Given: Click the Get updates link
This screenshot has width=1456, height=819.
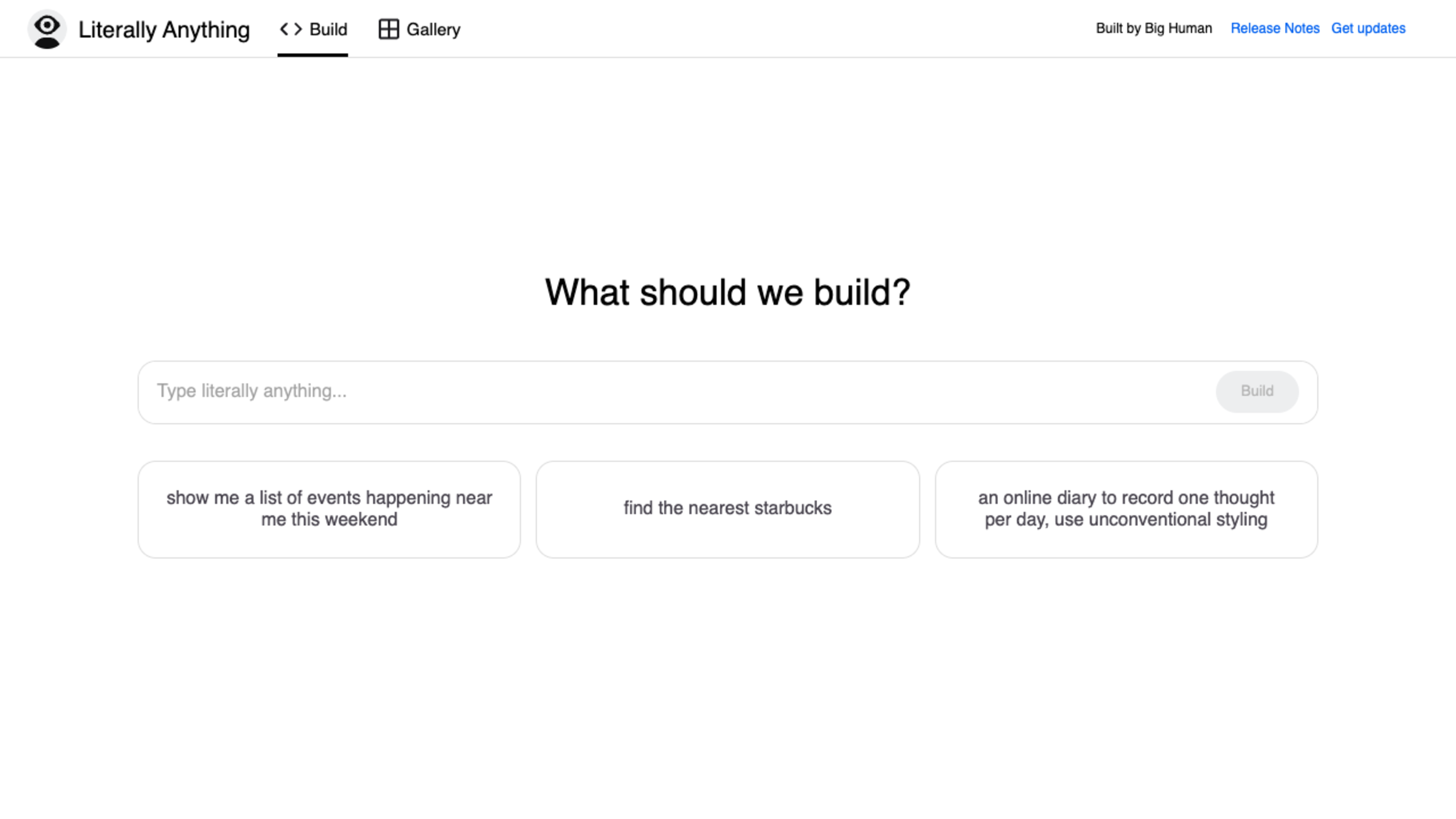Looking at the screenshot, I should pyautogui.click(x=1368, y=28).
